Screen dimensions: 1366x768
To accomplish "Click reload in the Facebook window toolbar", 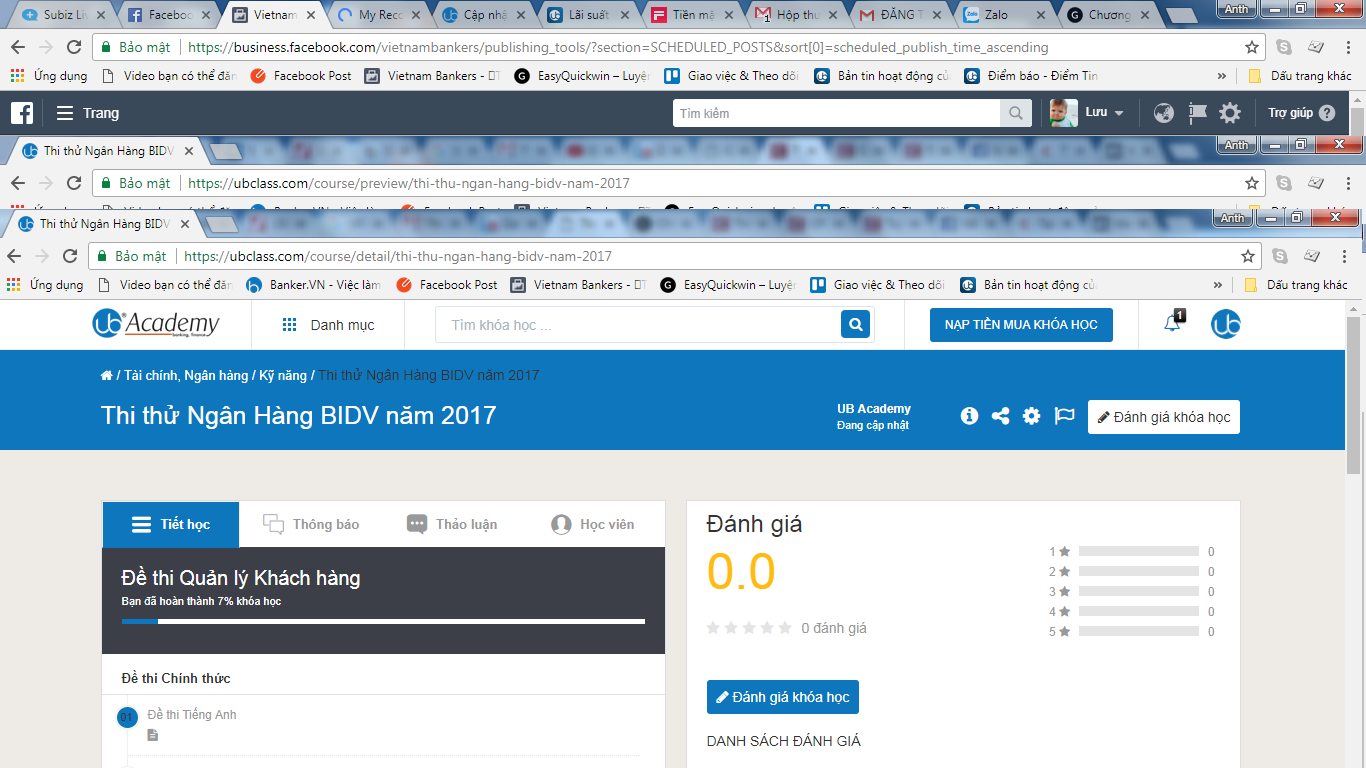I will tap(74, 47).
